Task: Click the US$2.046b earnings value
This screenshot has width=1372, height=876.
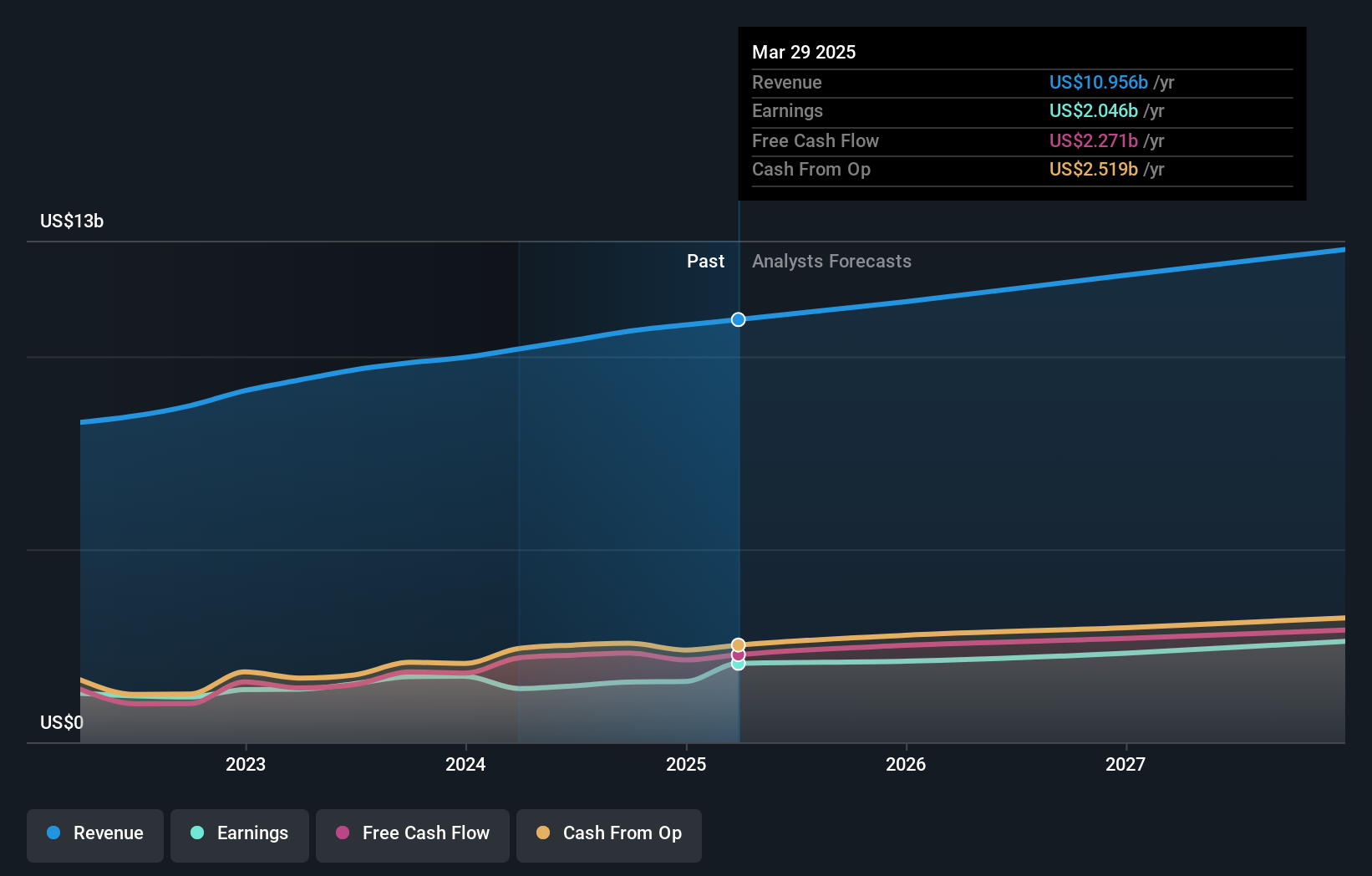Action: [x=1093, y=110]
